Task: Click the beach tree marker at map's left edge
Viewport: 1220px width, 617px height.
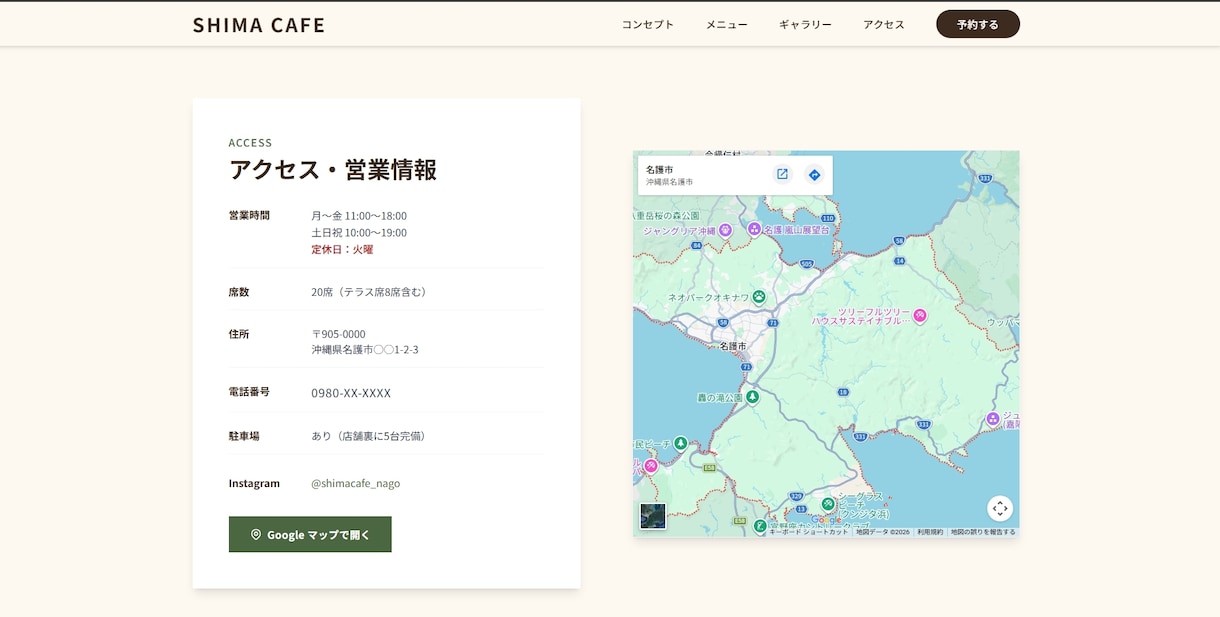Action: pos(681,442)
